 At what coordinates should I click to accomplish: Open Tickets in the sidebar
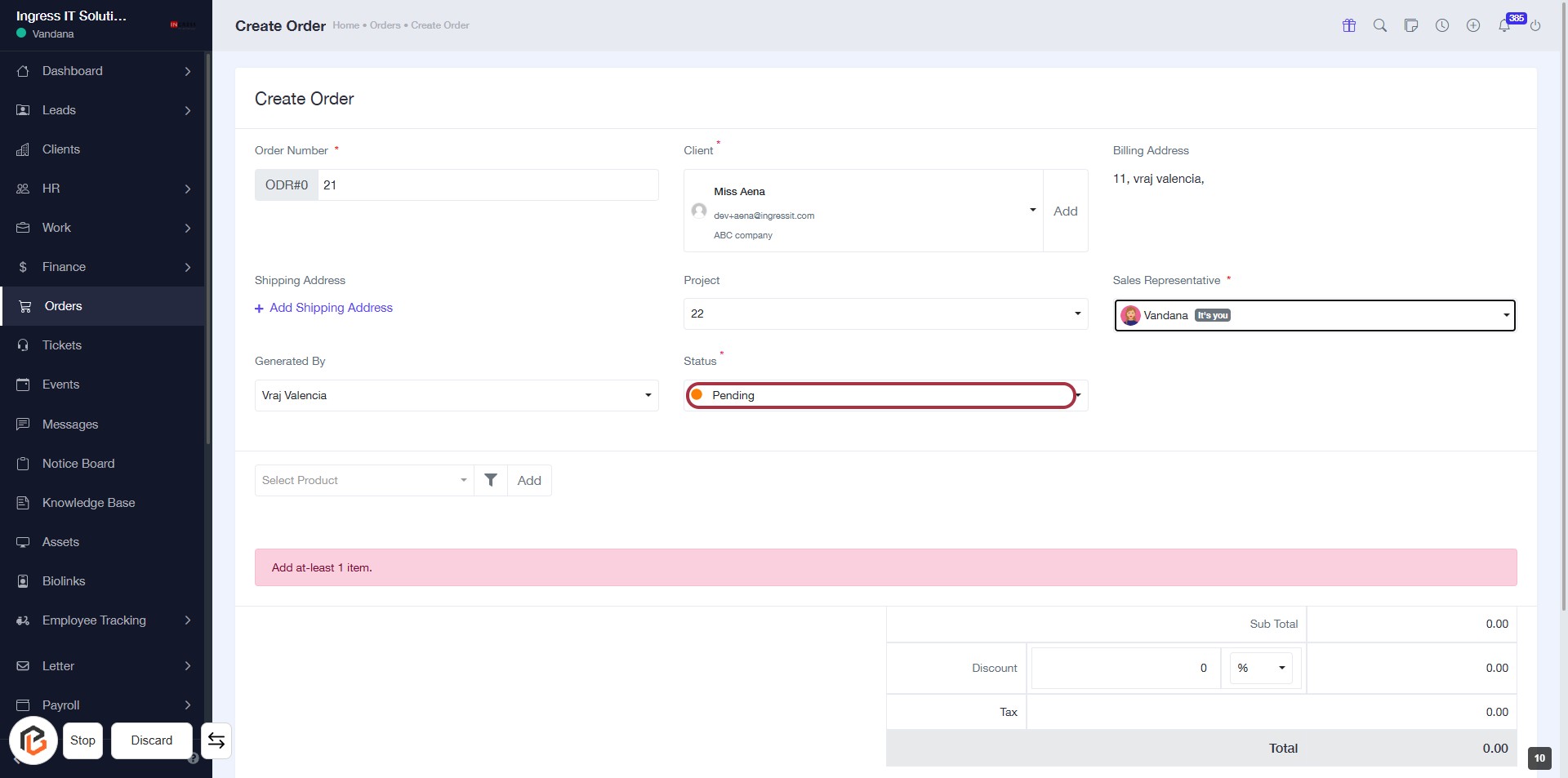pos(62,345)
